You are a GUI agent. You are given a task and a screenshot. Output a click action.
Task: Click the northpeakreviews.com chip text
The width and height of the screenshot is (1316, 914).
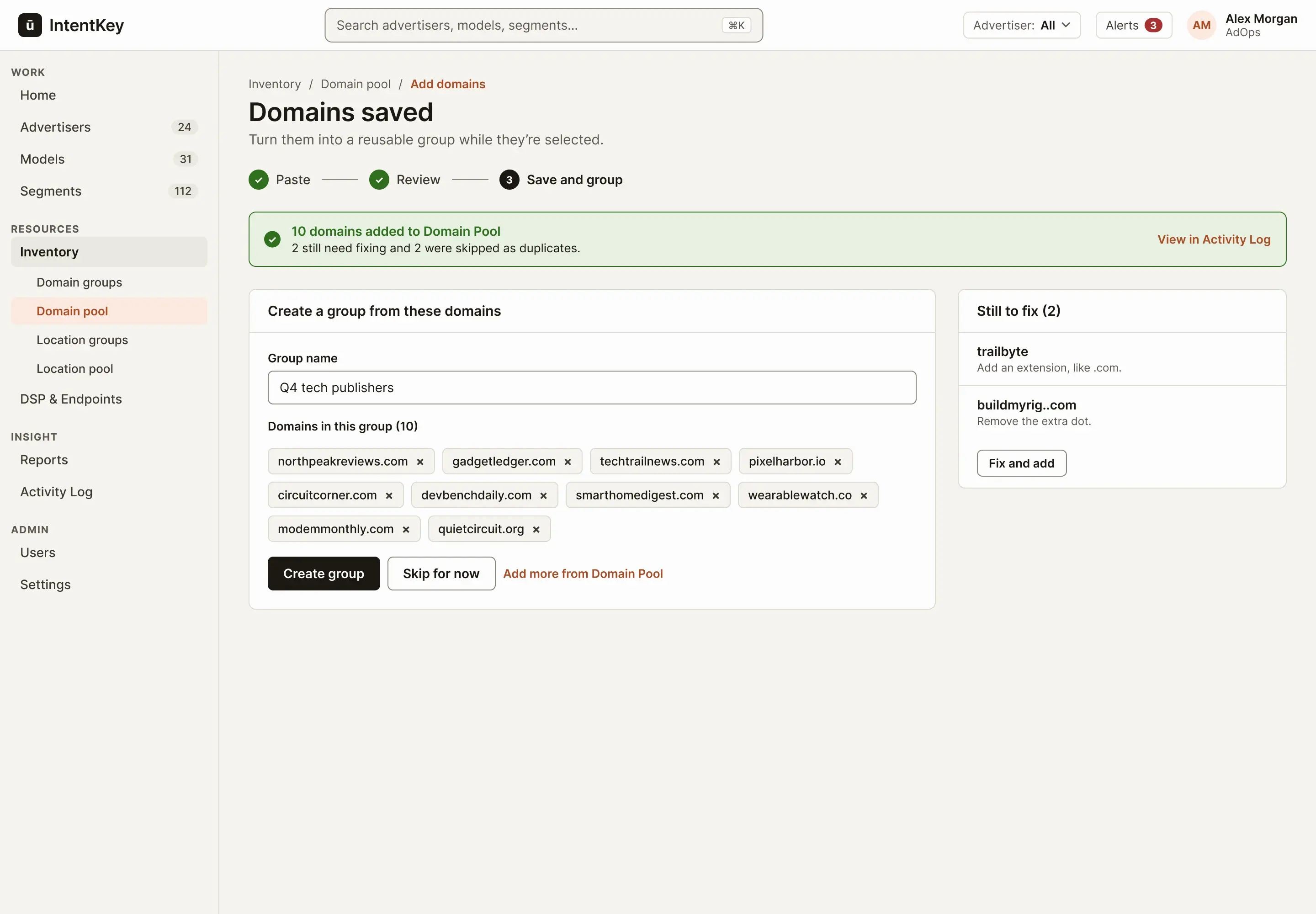343,462
